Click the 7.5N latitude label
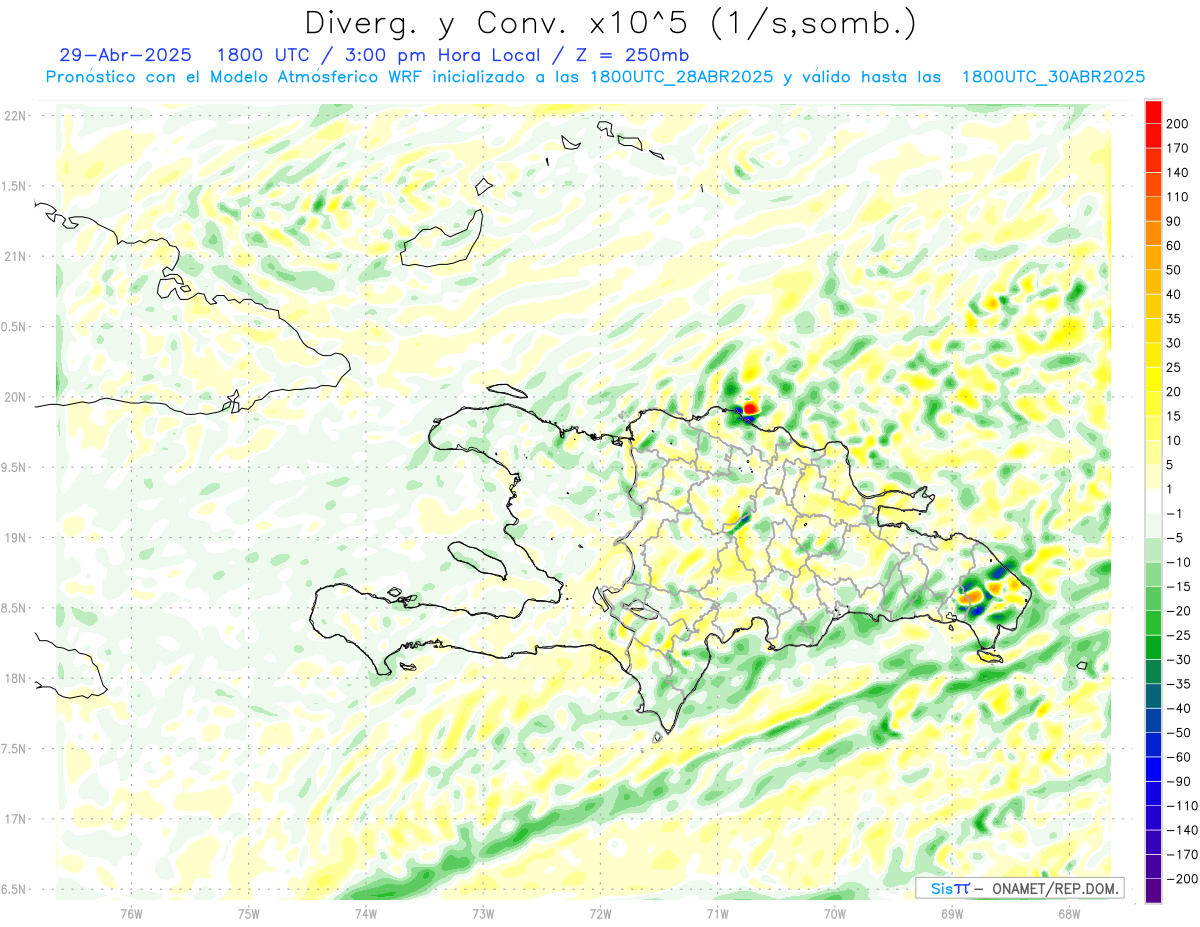 click(x=14, y=749)
